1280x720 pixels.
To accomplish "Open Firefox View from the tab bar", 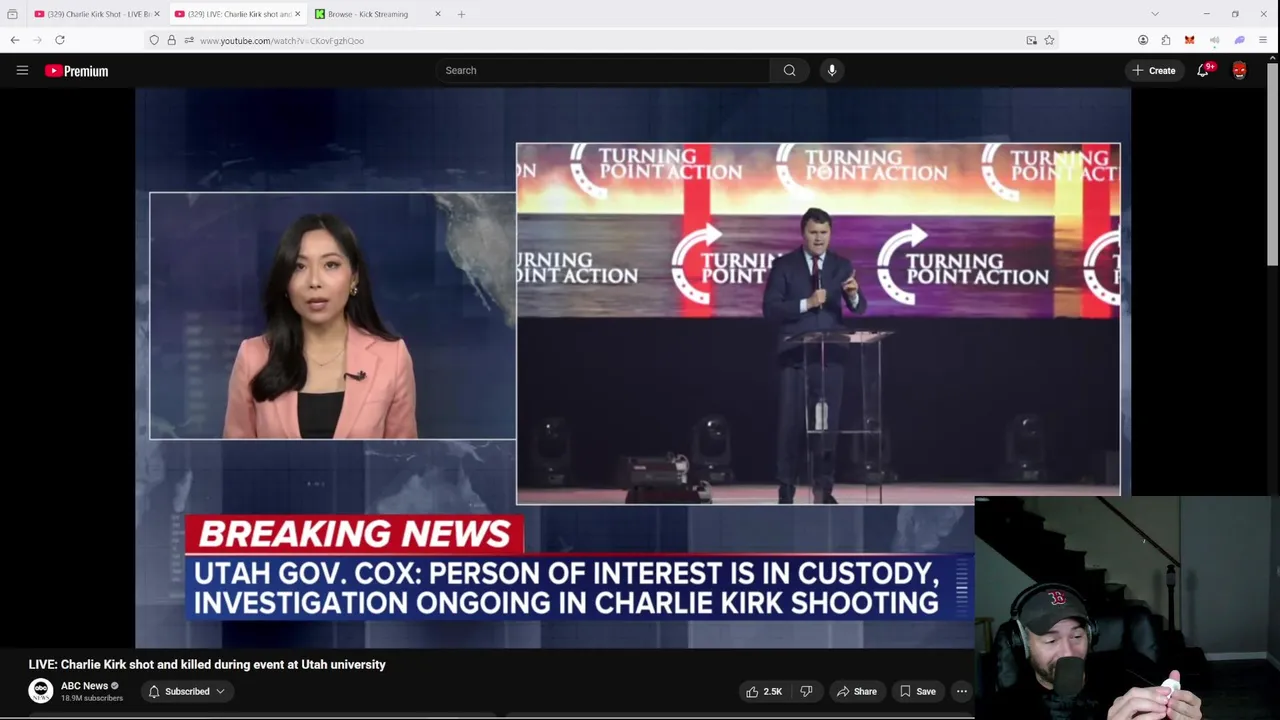I will coord(12,14).
